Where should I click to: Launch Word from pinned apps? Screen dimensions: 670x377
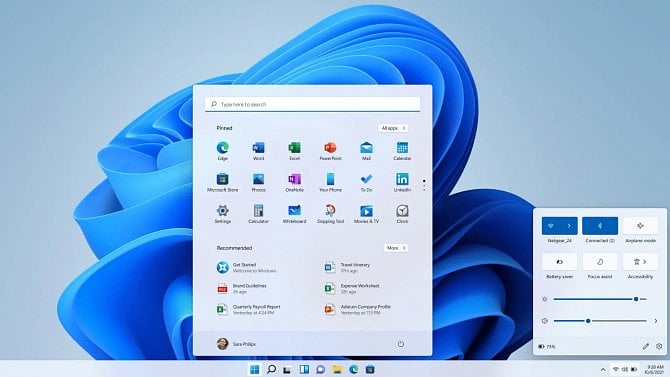click(x=259, y=151)
